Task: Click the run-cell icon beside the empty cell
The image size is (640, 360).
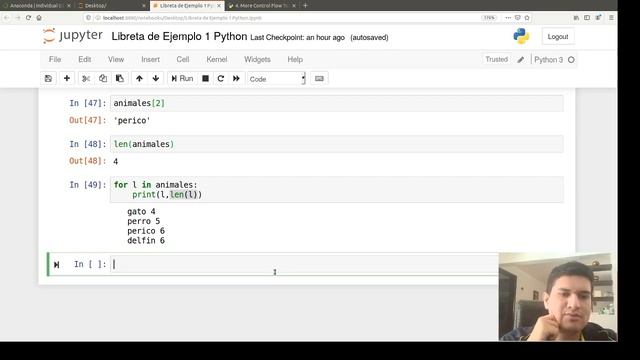Action: [57, 265]
